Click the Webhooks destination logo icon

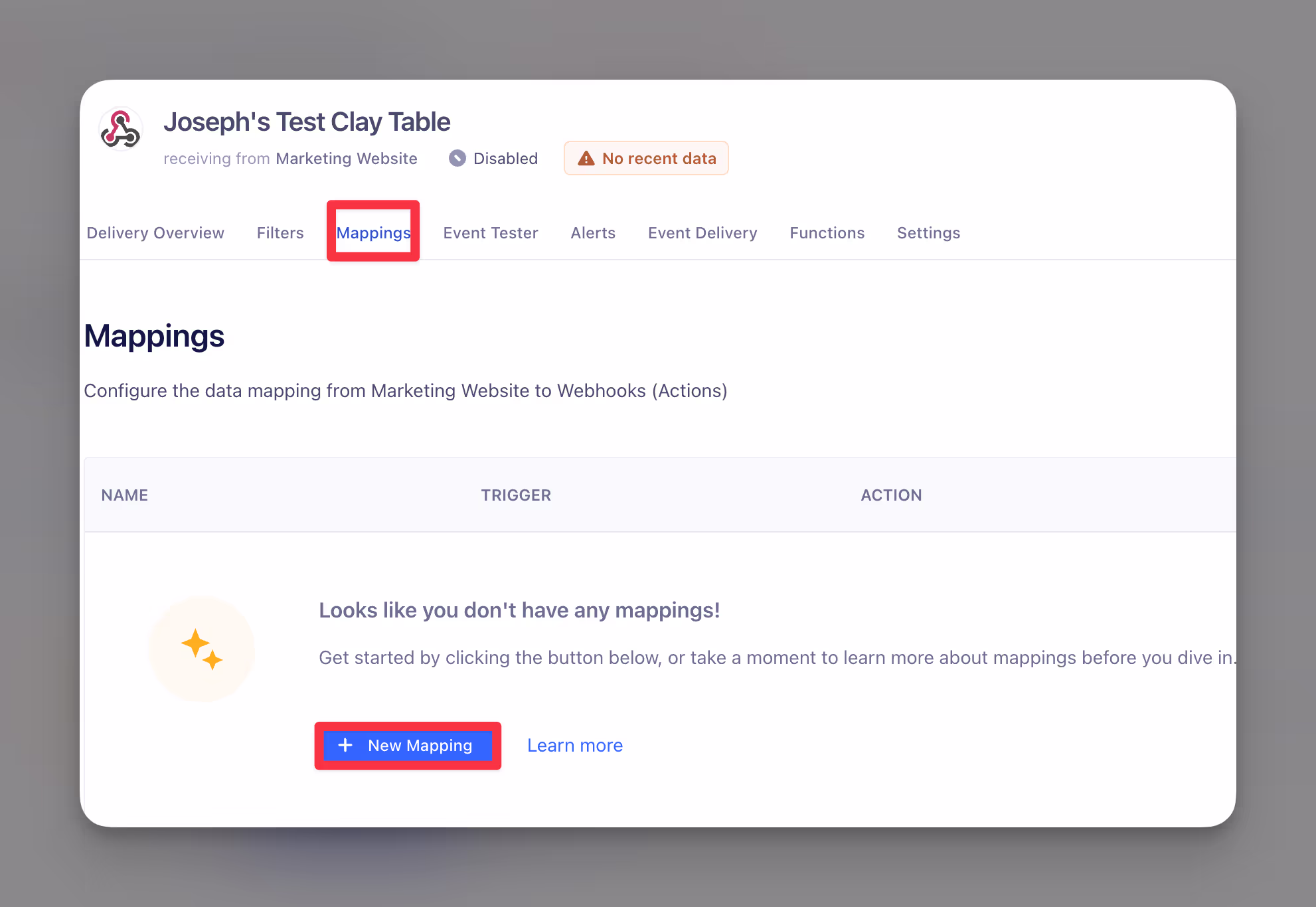coord(120,129)
